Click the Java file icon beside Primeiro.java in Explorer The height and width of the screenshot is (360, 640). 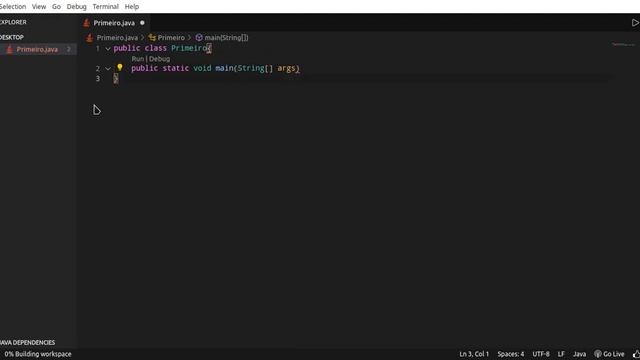point(9,49)
